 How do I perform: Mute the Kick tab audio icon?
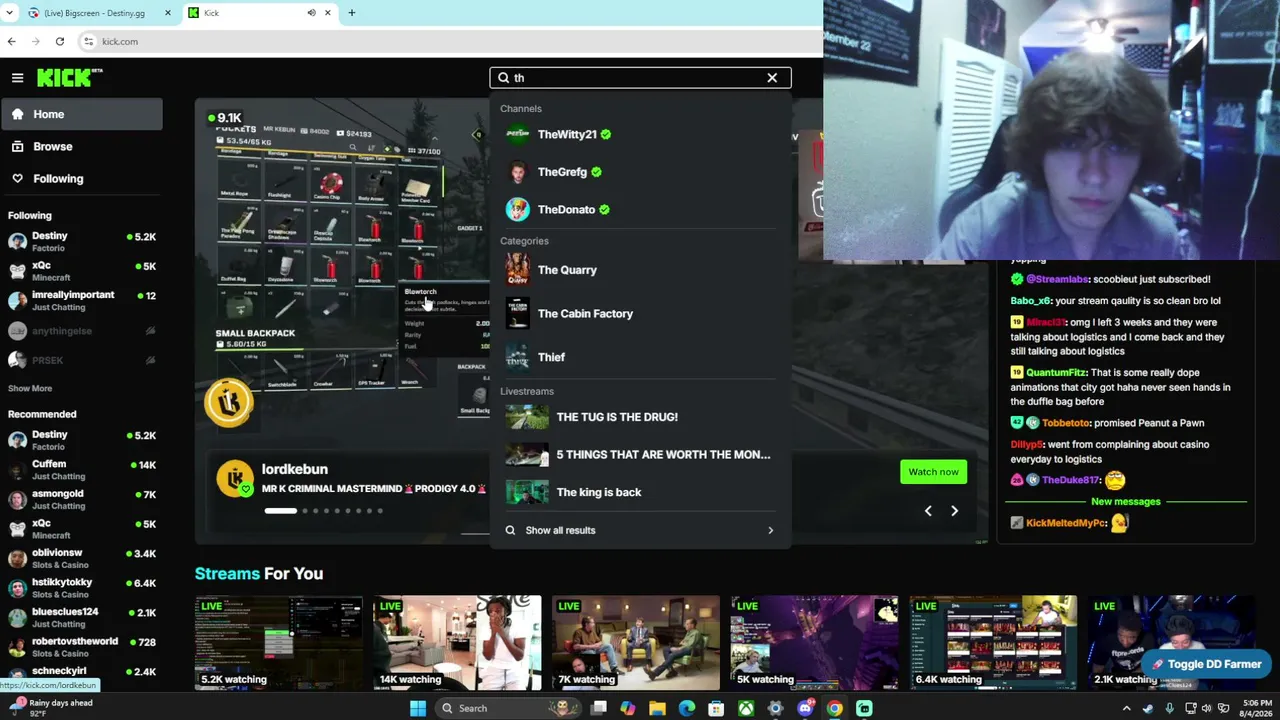(x=311, y=13)
